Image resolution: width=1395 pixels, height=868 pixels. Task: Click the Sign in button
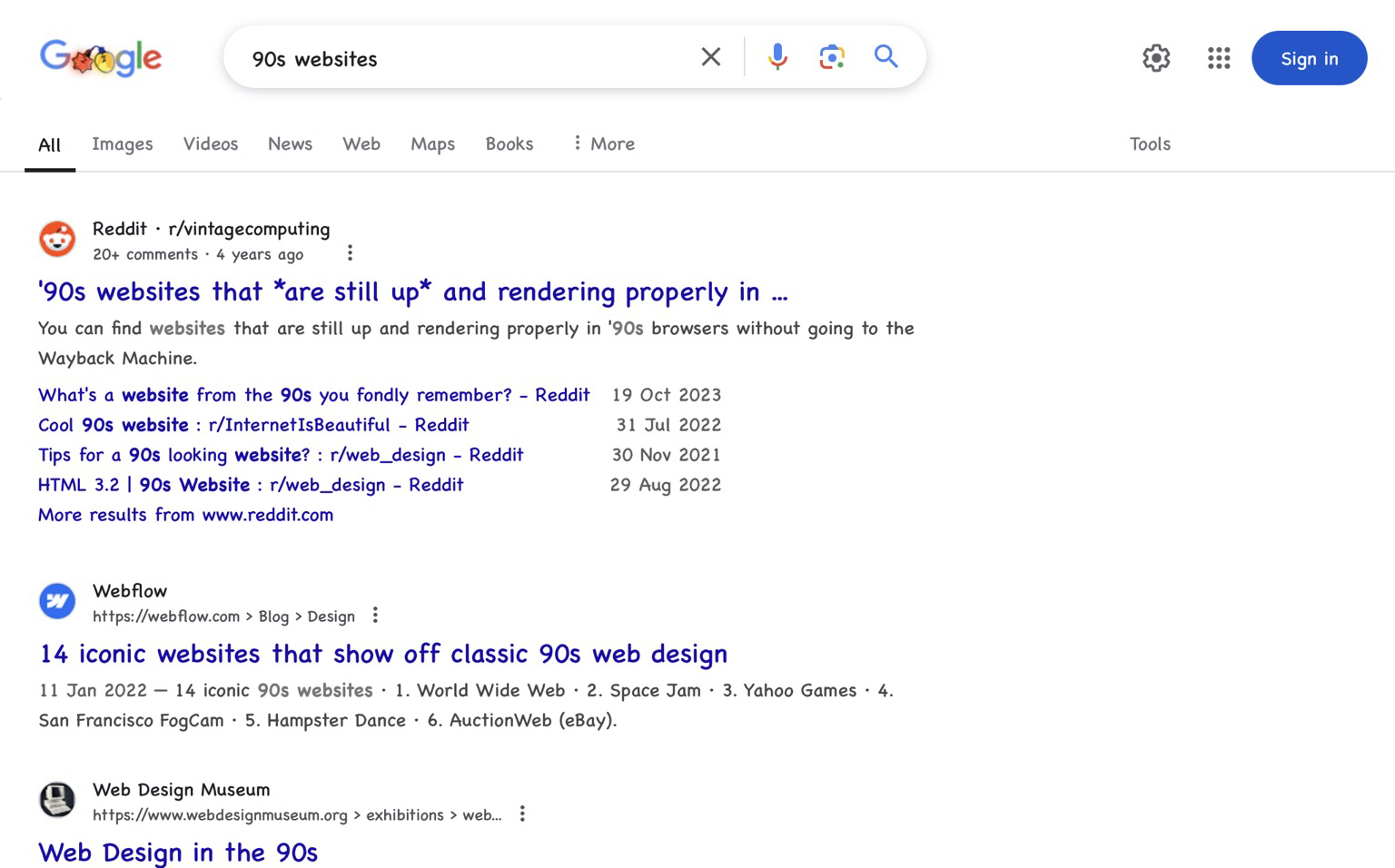(x=1309, y=58)
